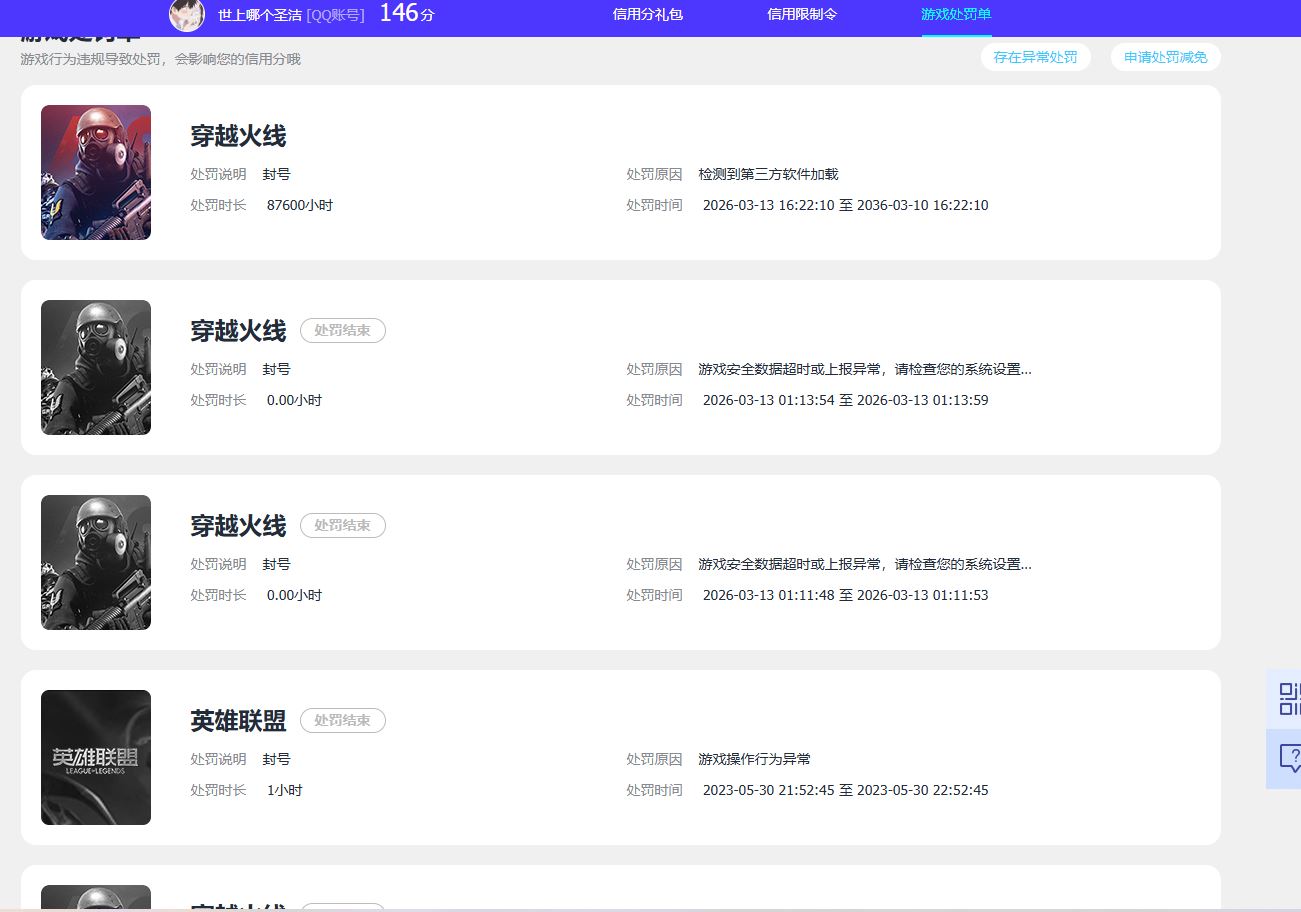
Task: Click the 处罚结束 badge next to 英雄联盟
Action: pyautogui.click(x=342, y=721)
